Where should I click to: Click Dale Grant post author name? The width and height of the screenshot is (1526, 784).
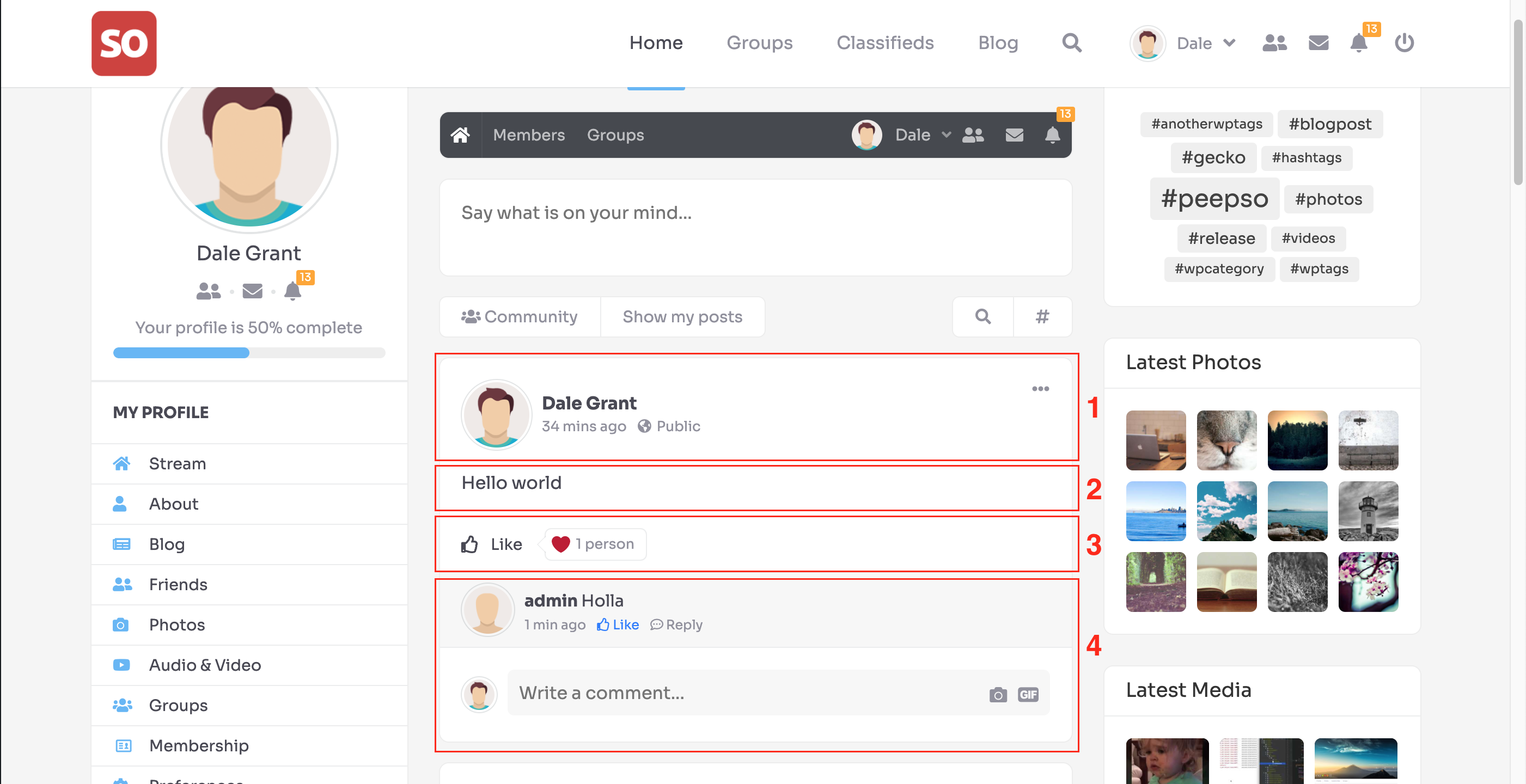click(x=589, y=403)
